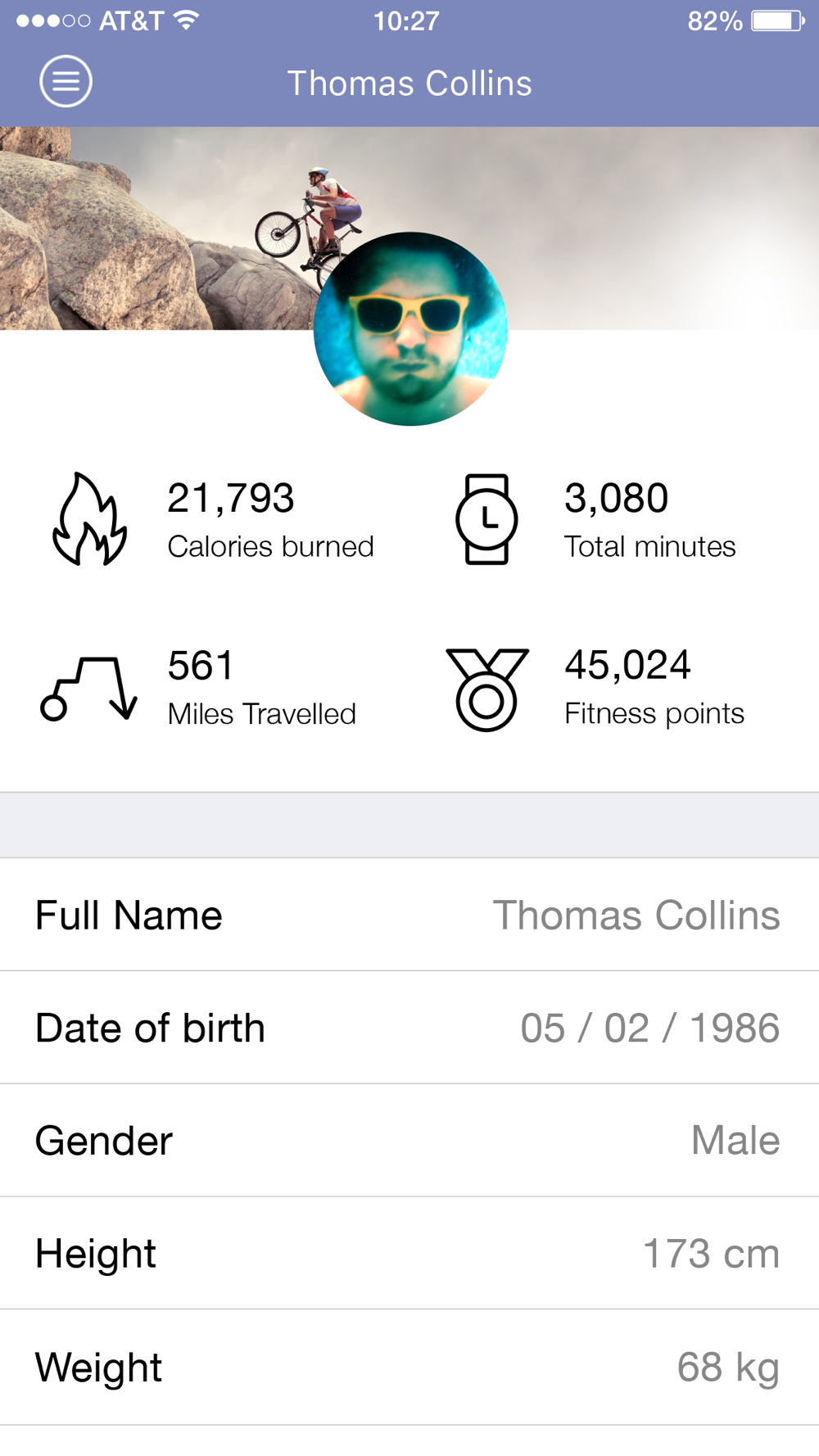
Task: Tap the Wi-Fi signal icon
Action: click(187, 20)
